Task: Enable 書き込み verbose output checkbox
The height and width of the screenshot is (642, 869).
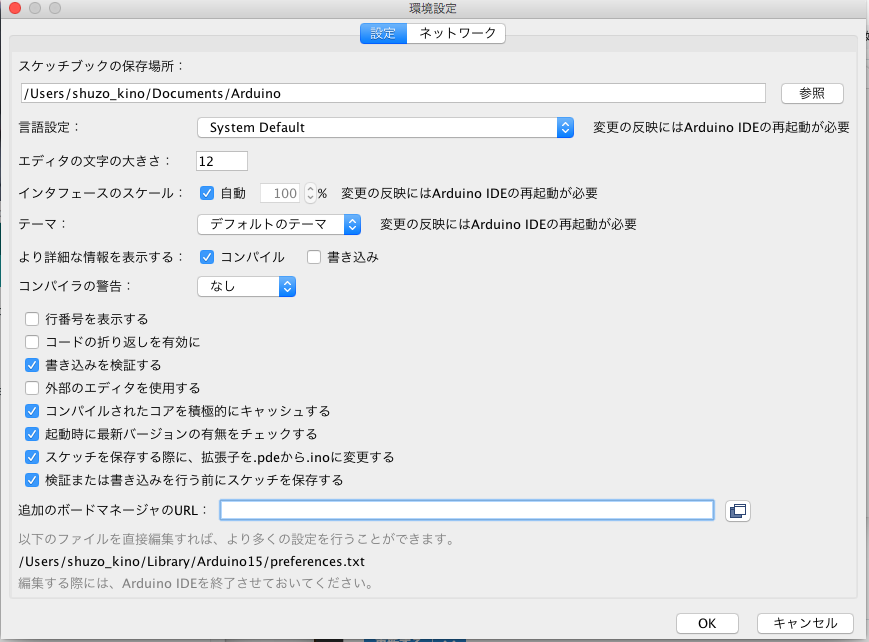Action: click(314, 257)
